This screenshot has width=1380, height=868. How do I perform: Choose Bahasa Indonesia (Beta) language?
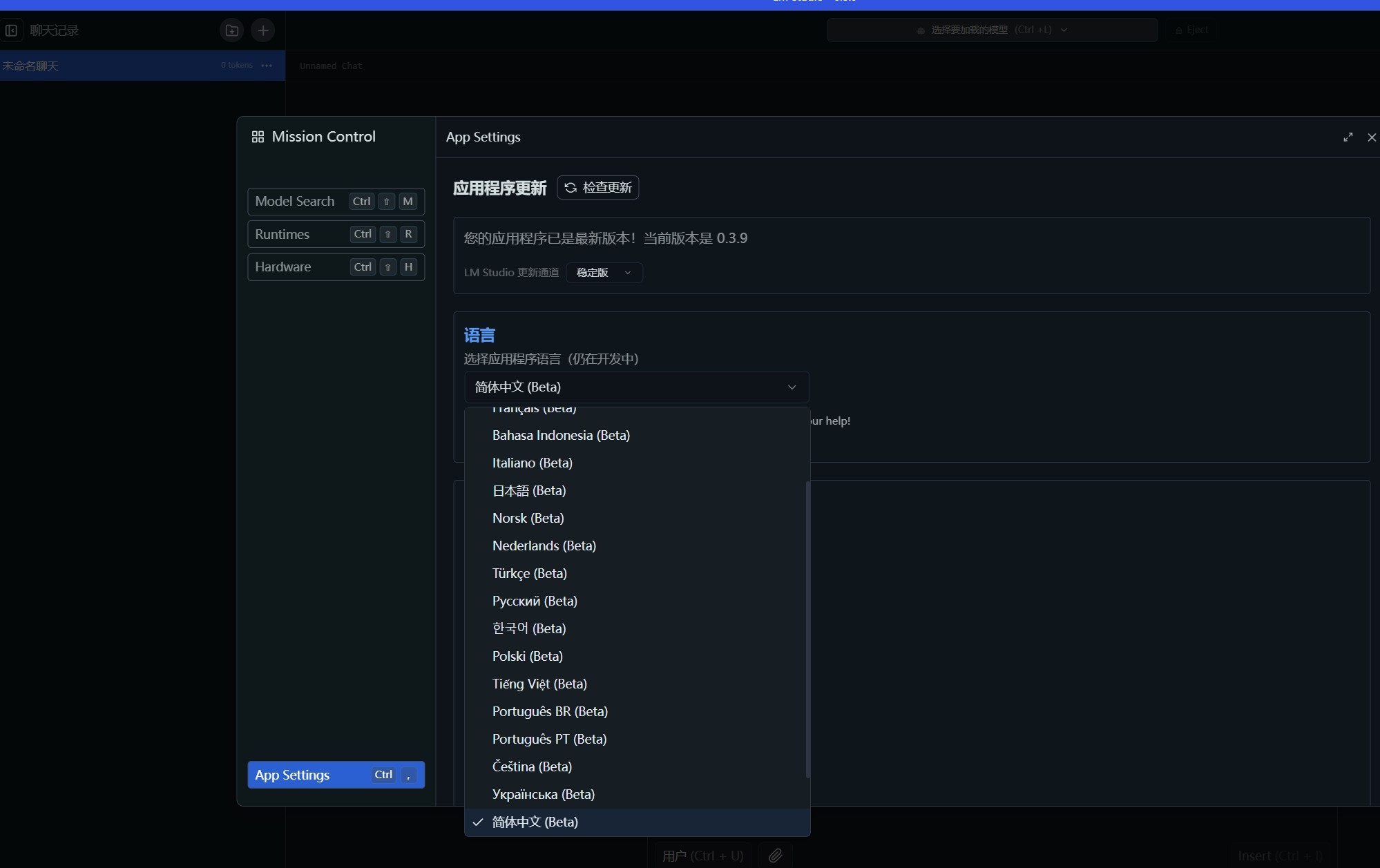[635, 435]
